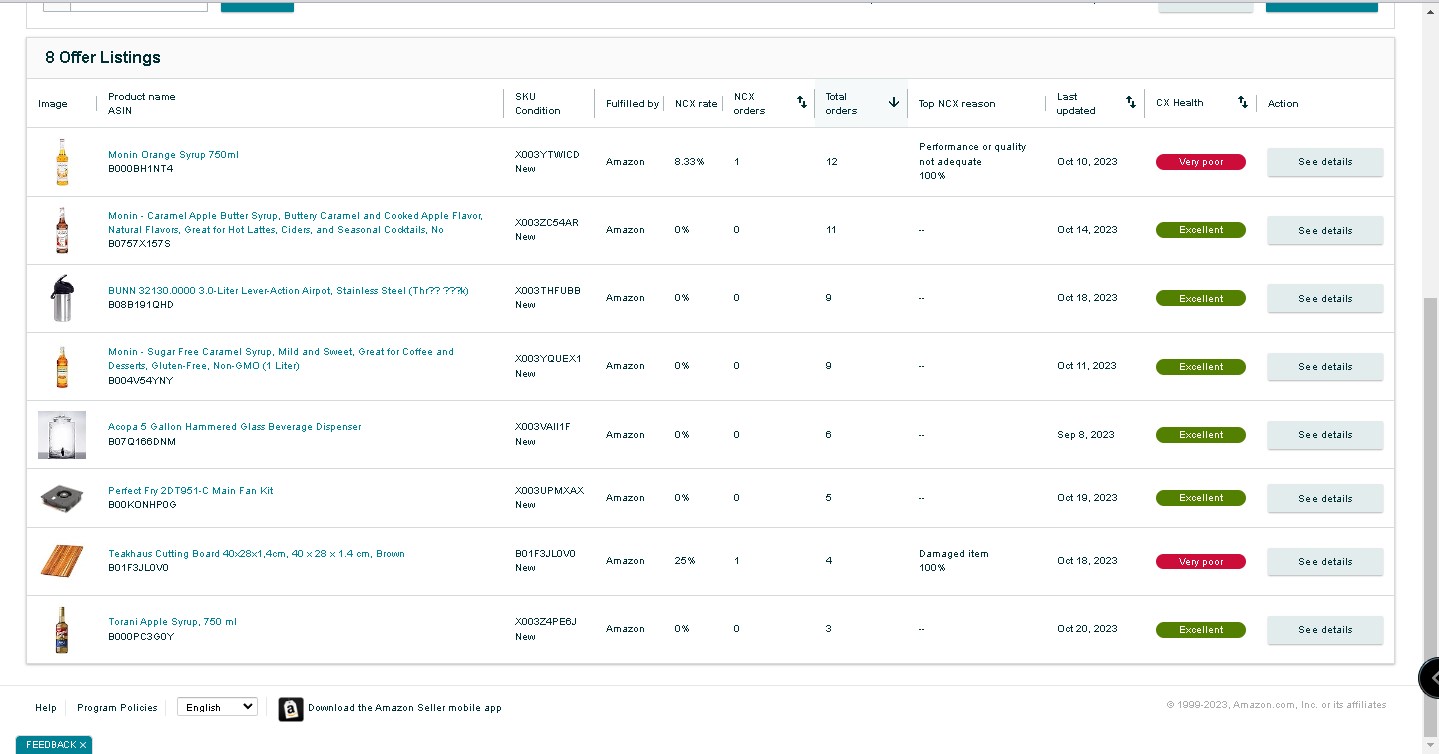Click Excellent badge for Torani Apple Syrup
This screenshot has width=1439, height=754.
pos(1201,630)
